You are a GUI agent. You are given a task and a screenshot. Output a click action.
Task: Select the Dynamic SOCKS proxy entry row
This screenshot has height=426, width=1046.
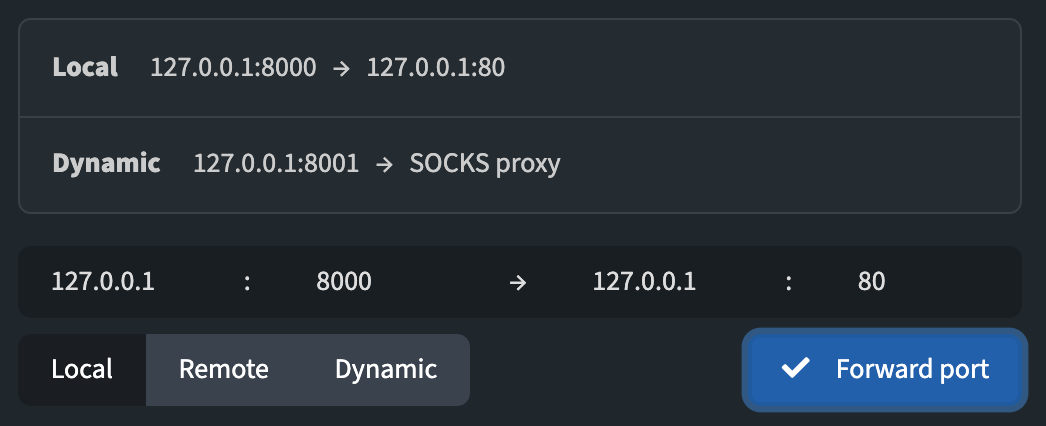tap(520, 165)
